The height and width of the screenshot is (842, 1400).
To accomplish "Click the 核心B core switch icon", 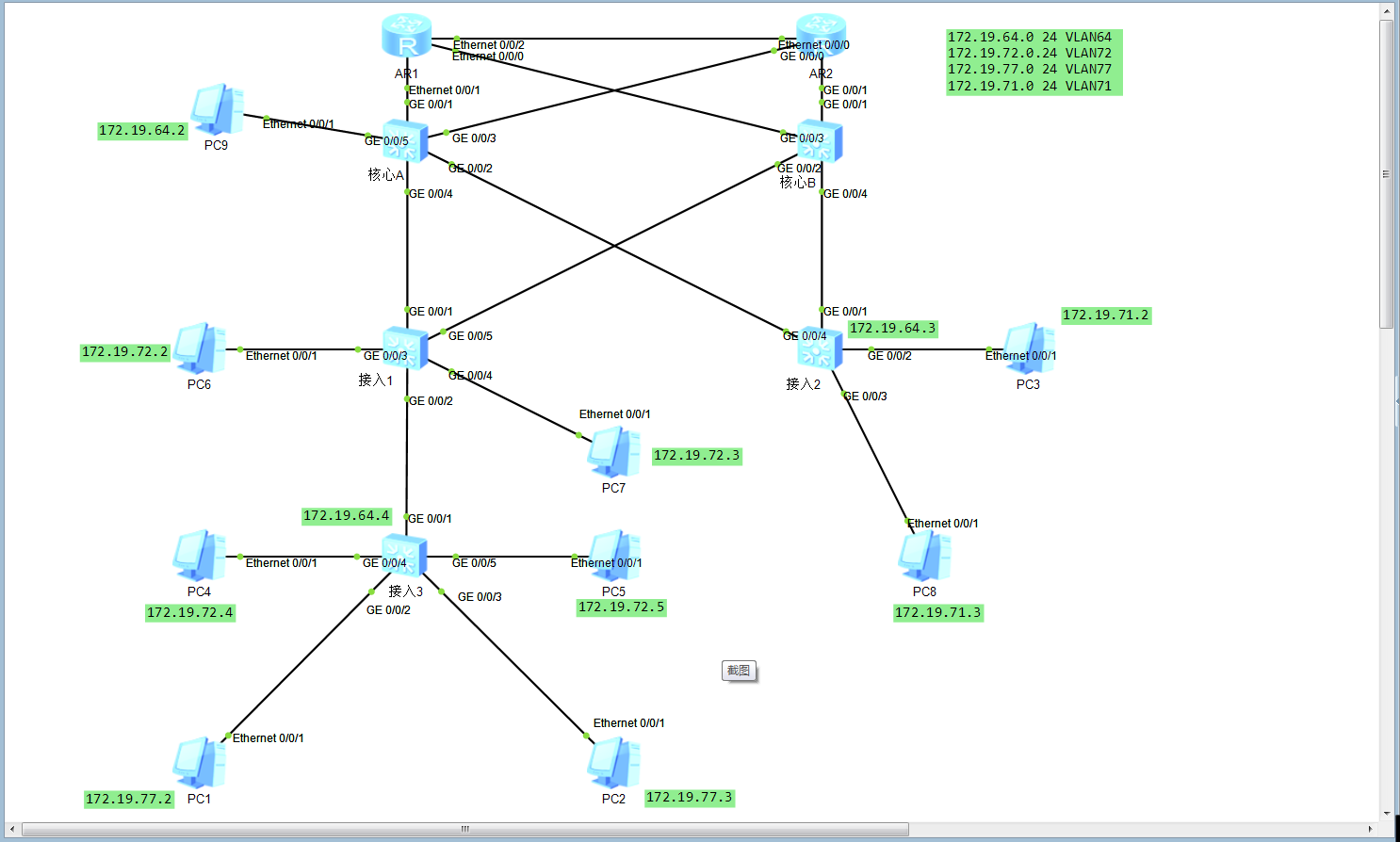I will (821, 141).
